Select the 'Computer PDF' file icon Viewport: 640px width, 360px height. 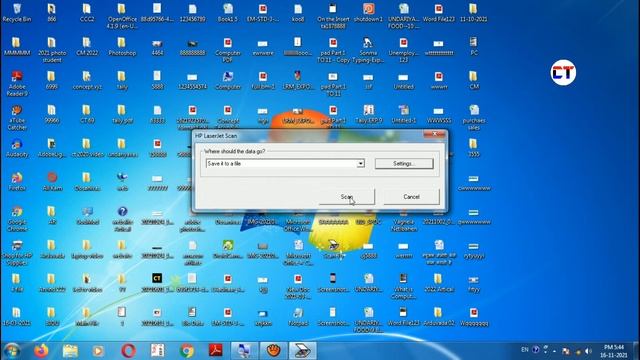228,49
